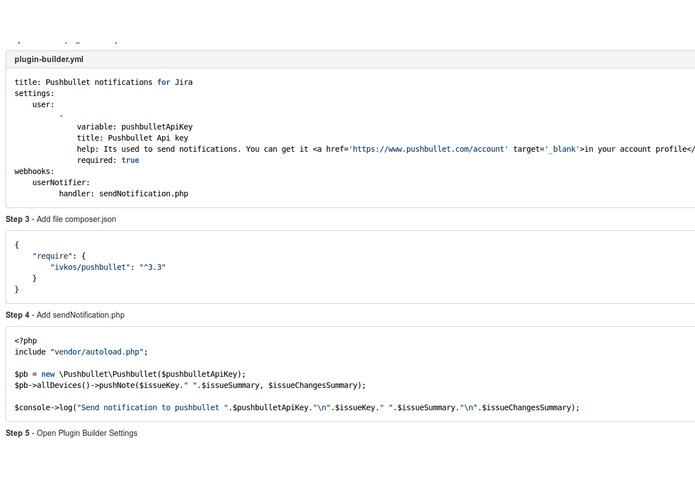
Task: Click the plugin-builder.yml code block header
Action: (x=350, y=59)
